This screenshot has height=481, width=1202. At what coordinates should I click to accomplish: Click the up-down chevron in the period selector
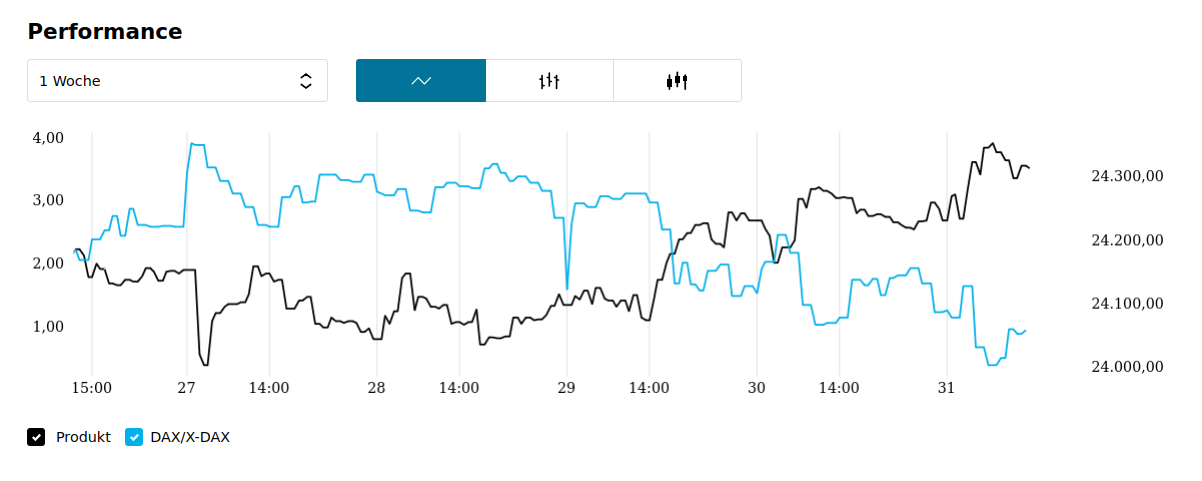pos(306,81)
